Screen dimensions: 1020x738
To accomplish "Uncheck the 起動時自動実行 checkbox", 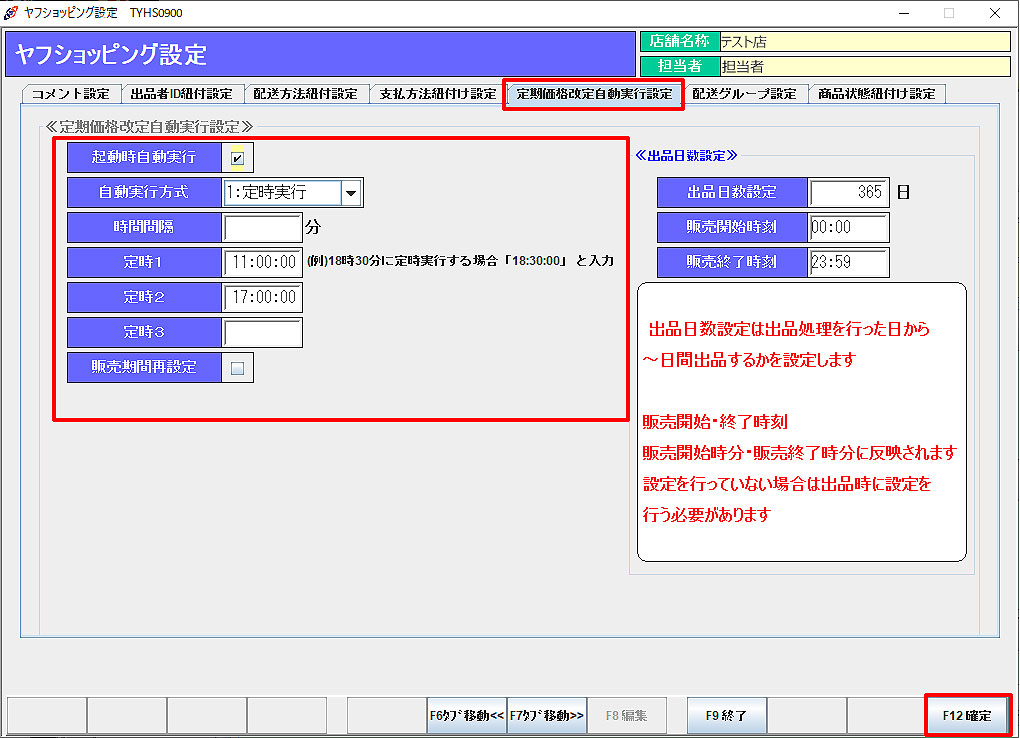I will pos(237,158).
